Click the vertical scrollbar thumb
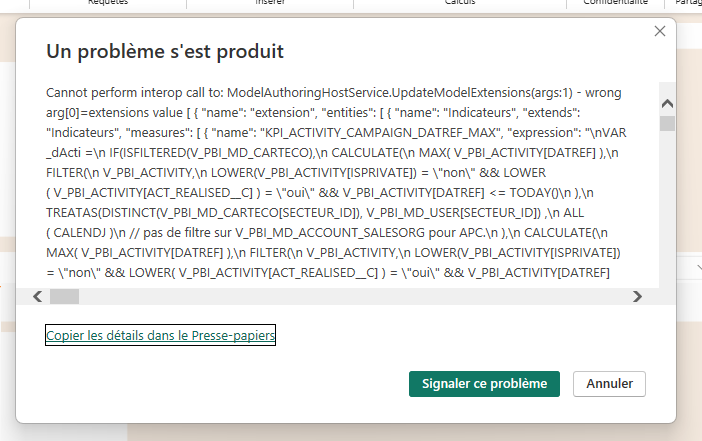The image size is (702, 441). point(667,124)
